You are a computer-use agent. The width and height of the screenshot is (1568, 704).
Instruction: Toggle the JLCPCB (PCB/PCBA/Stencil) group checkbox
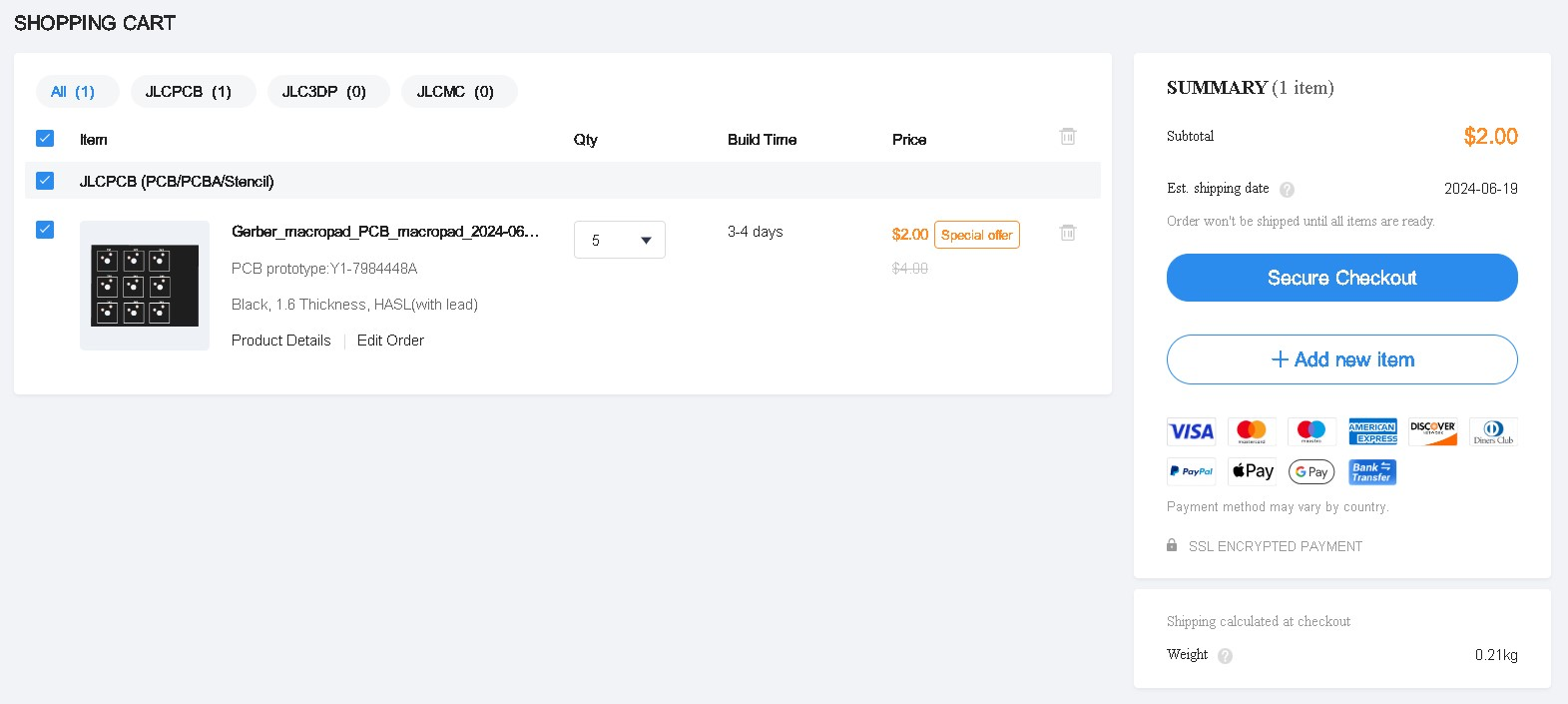coord(45,181)
